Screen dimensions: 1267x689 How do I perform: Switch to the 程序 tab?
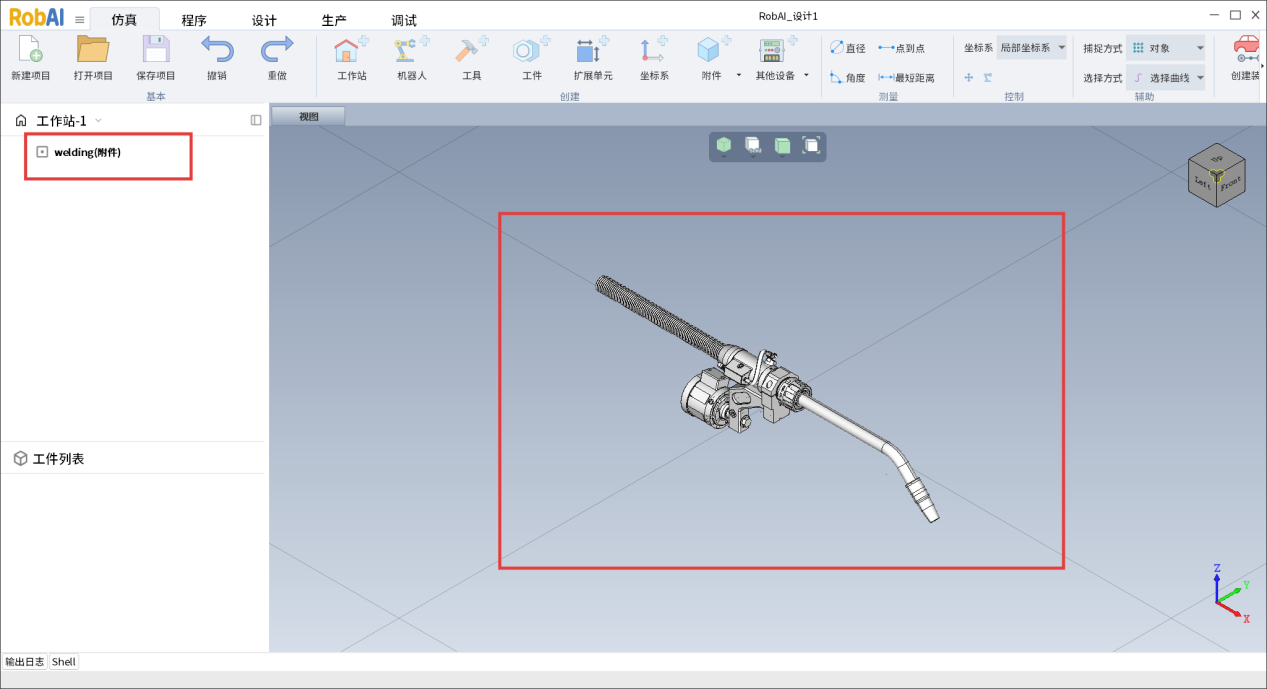194,20
